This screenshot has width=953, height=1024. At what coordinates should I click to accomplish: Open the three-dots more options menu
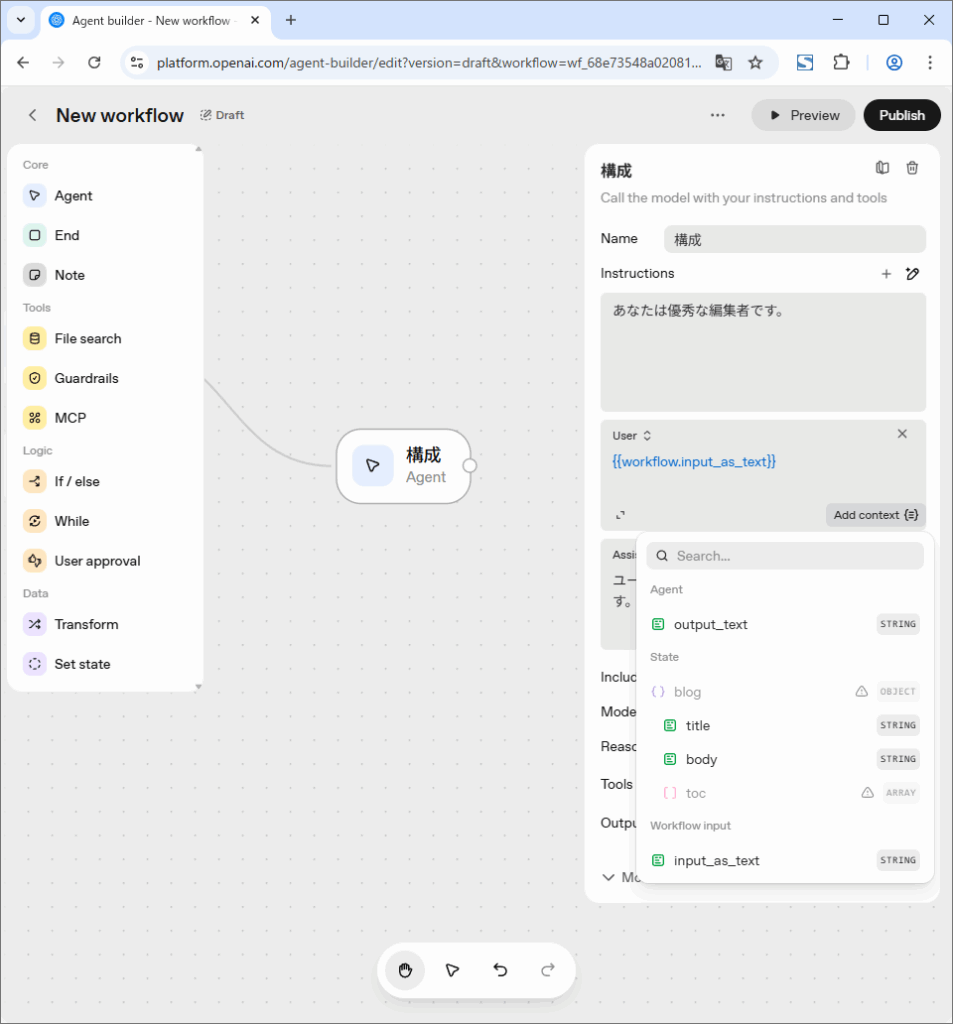click(x=717, y=115)
